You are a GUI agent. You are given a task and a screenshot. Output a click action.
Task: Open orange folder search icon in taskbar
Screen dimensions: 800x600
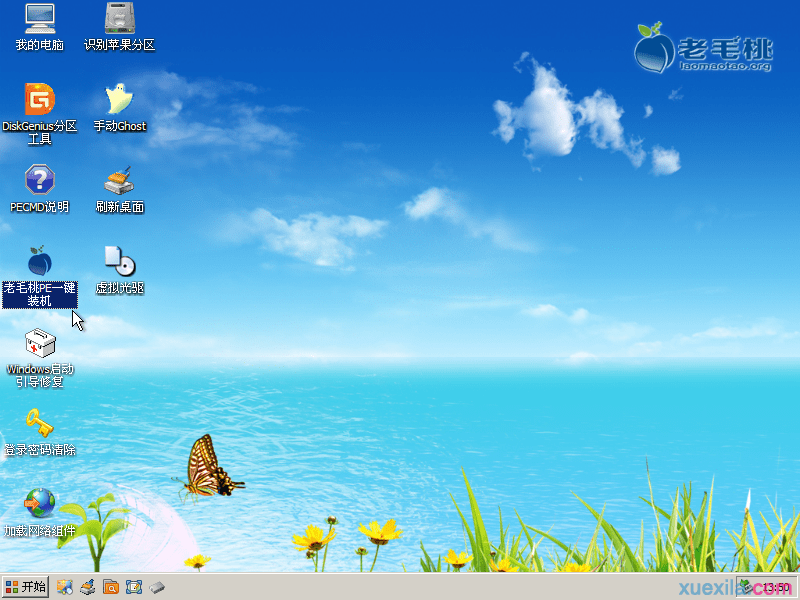pos(111,587)
